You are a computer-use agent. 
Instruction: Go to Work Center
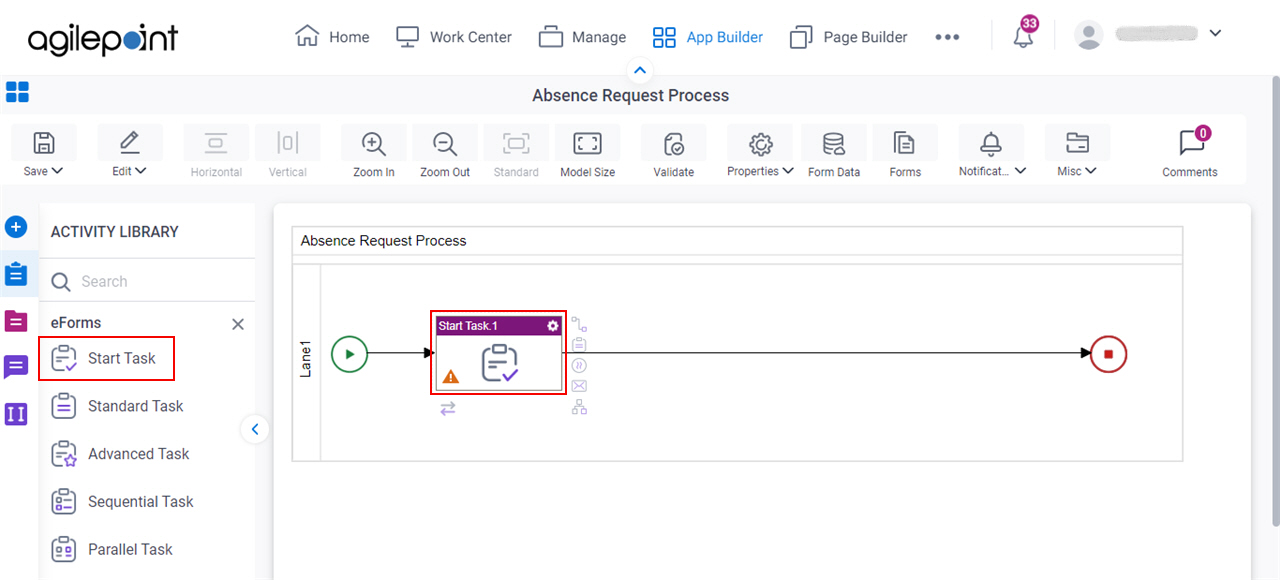[x=454, y=37]
